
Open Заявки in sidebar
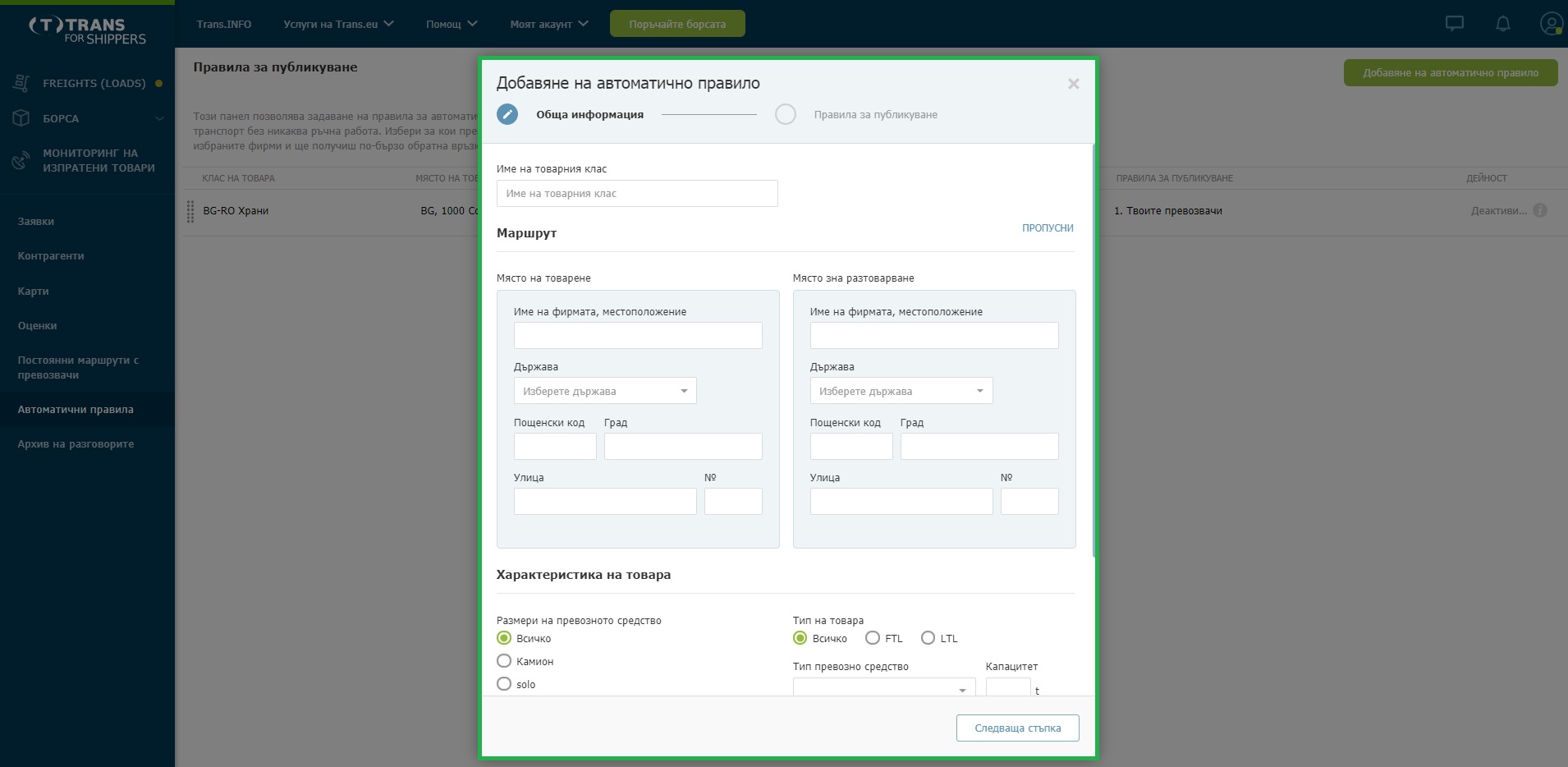(36, 222)
